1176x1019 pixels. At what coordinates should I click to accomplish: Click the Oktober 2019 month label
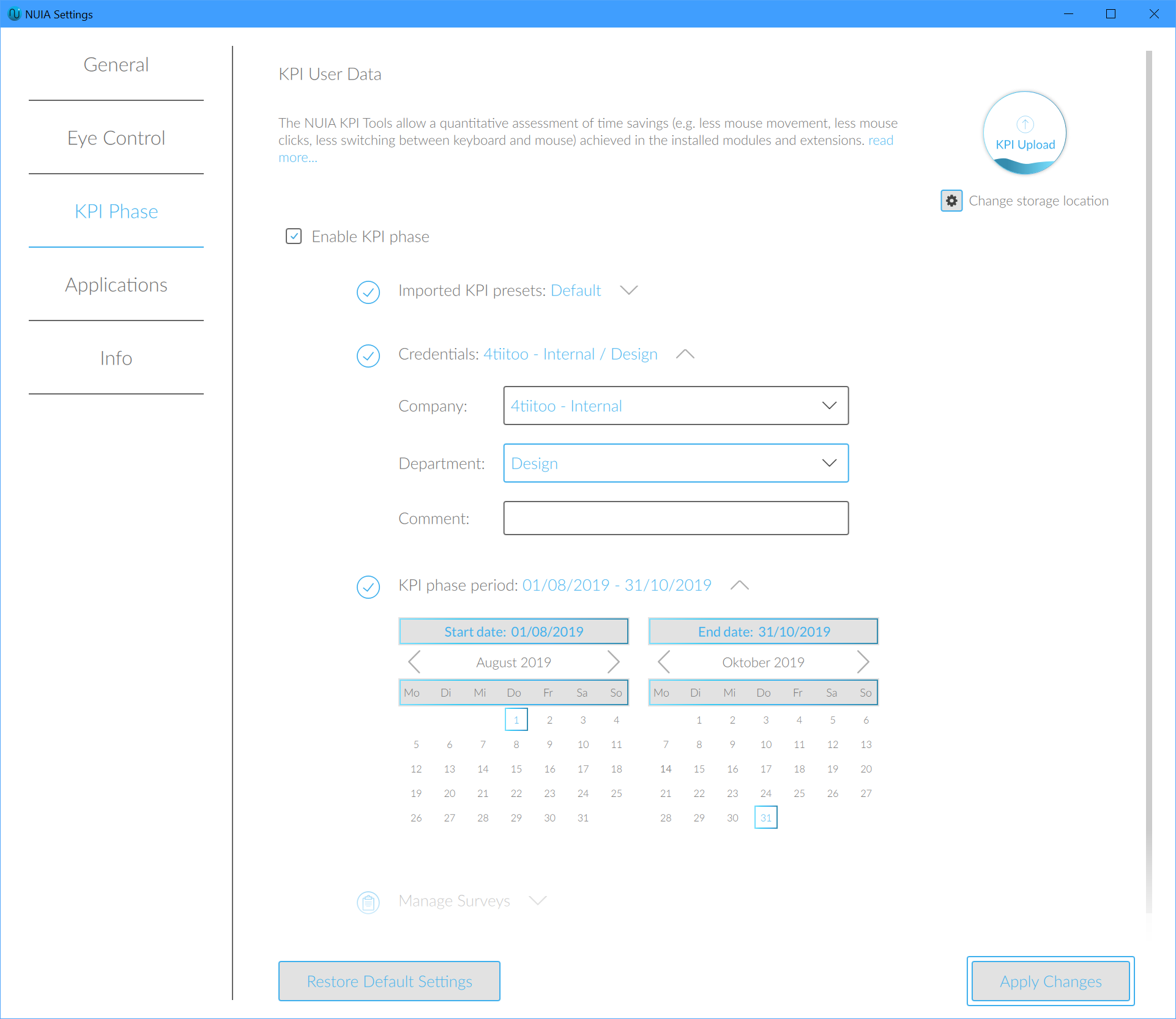[x=763, y=662]
